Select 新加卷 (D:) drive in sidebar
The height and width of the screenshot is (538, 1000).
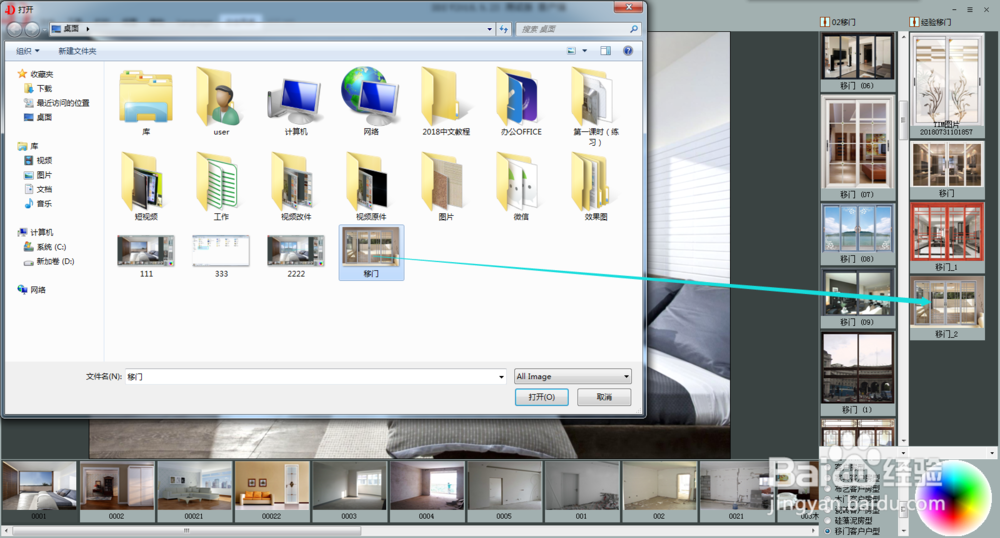(x=49, y=261)
